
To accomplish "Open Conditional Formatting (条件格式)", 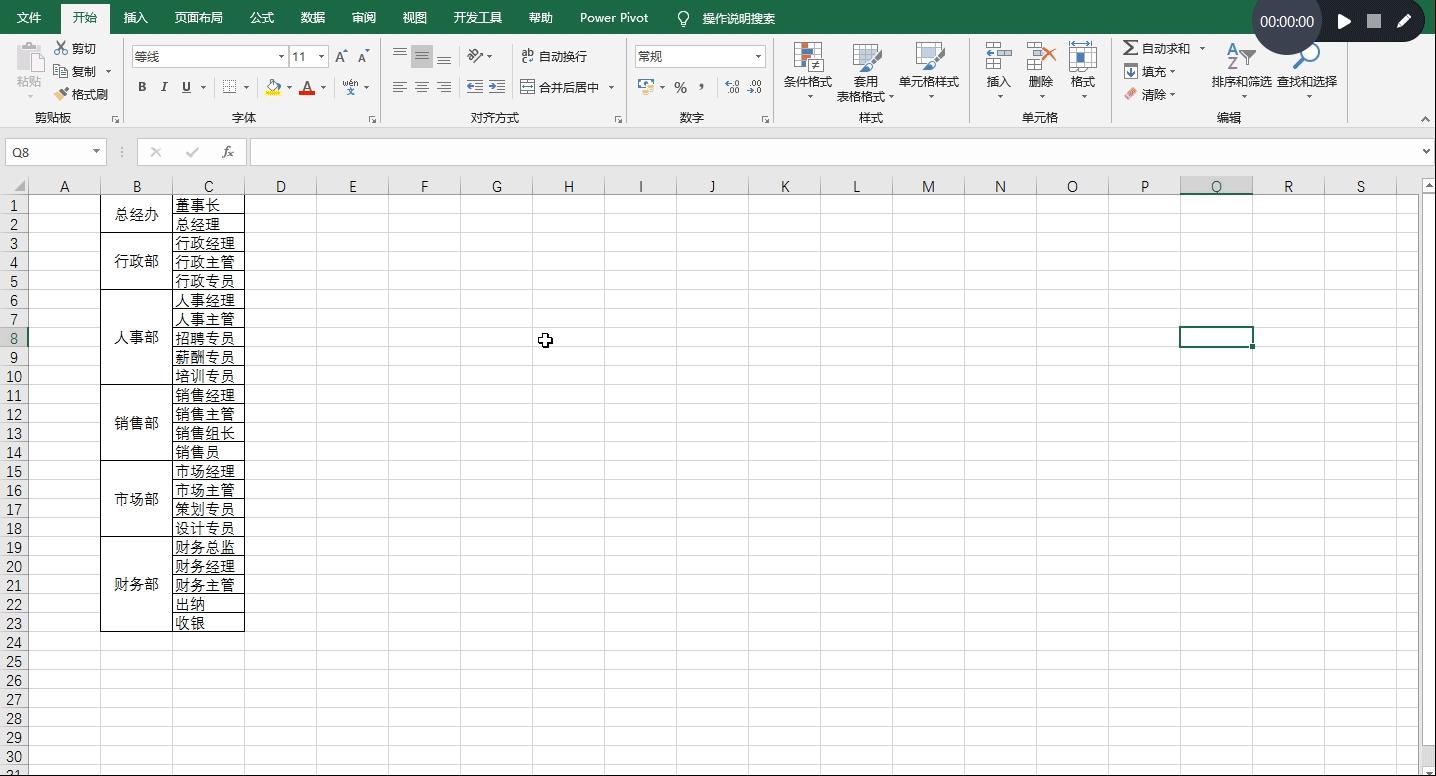I will click(808, 70).
